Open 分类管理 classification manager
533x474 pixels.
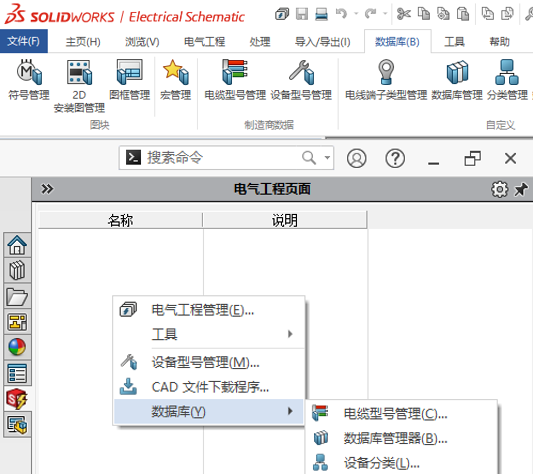(x=507, y=81)
